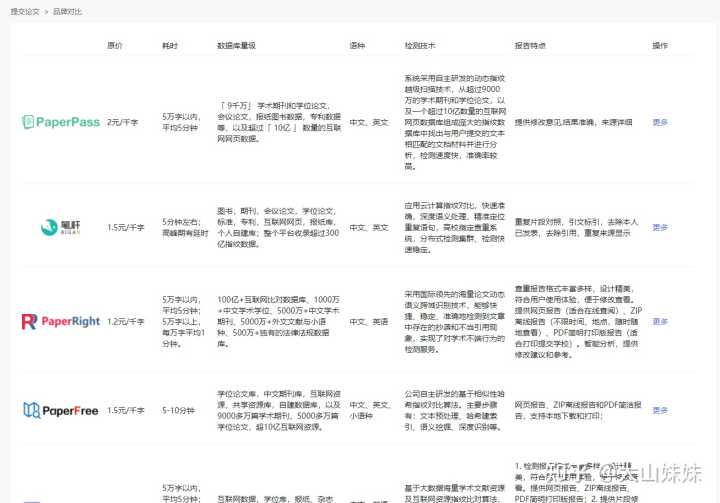The height and width of the screenshot is (503, 720).
Task: Click PaperRight duration cell 每万字平均1分钟
Action: pos(184,322)
